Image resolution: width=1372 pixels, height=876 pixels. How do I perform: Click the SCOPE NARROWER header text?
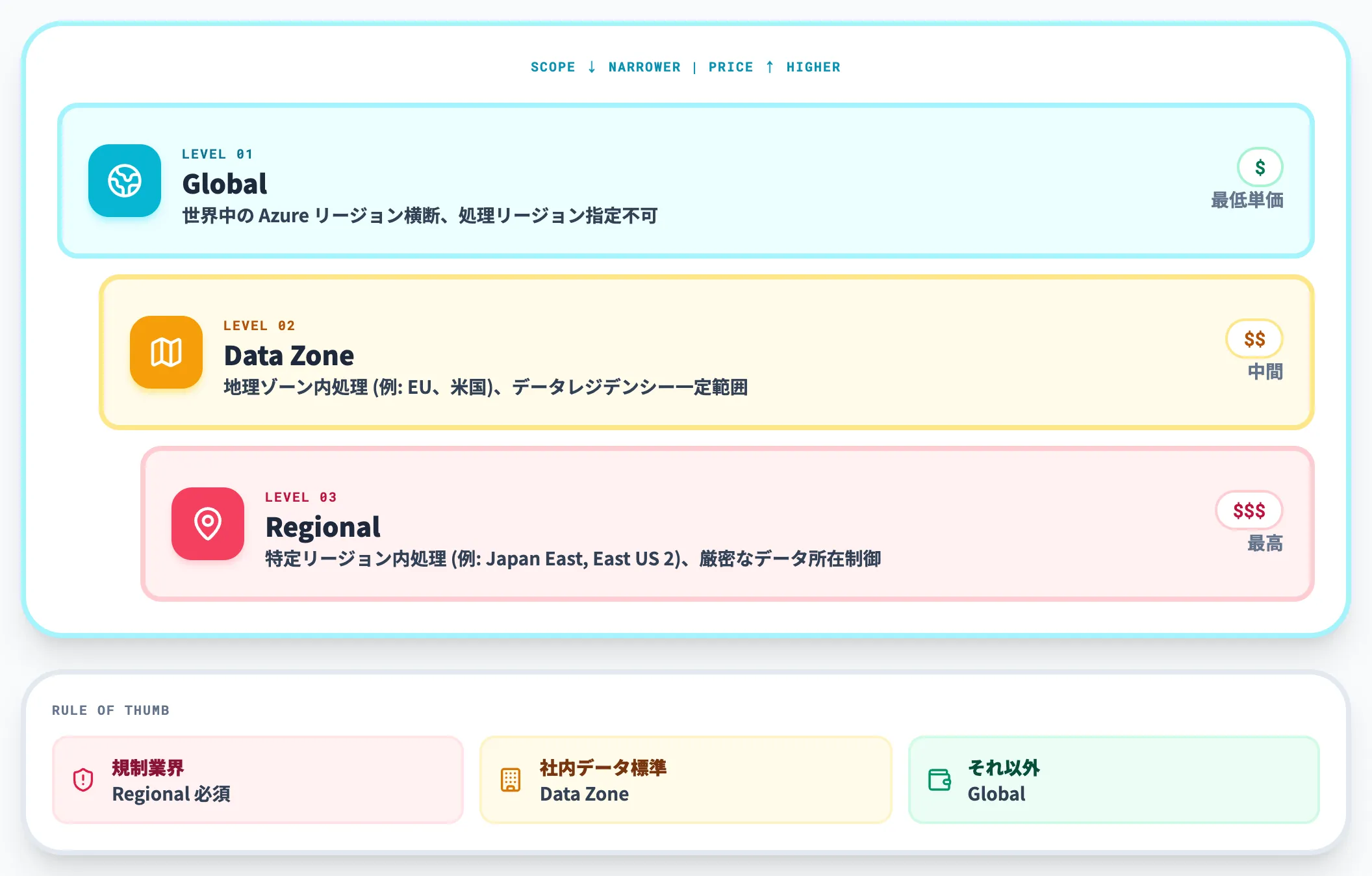605,67
